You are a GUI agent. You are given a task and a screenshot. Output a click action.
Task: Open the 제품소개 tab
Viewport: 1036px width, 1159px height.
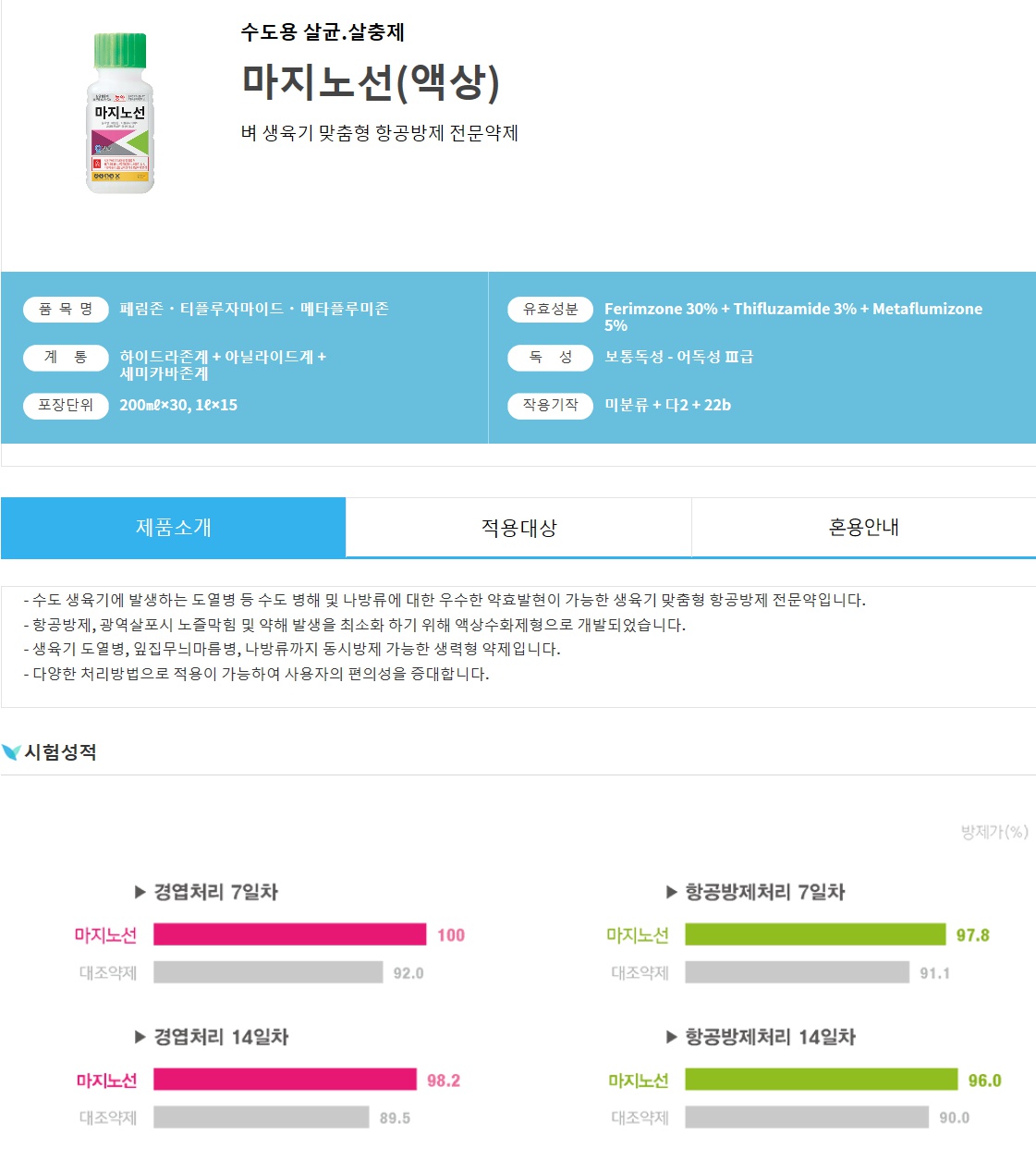tap(174, 527)
